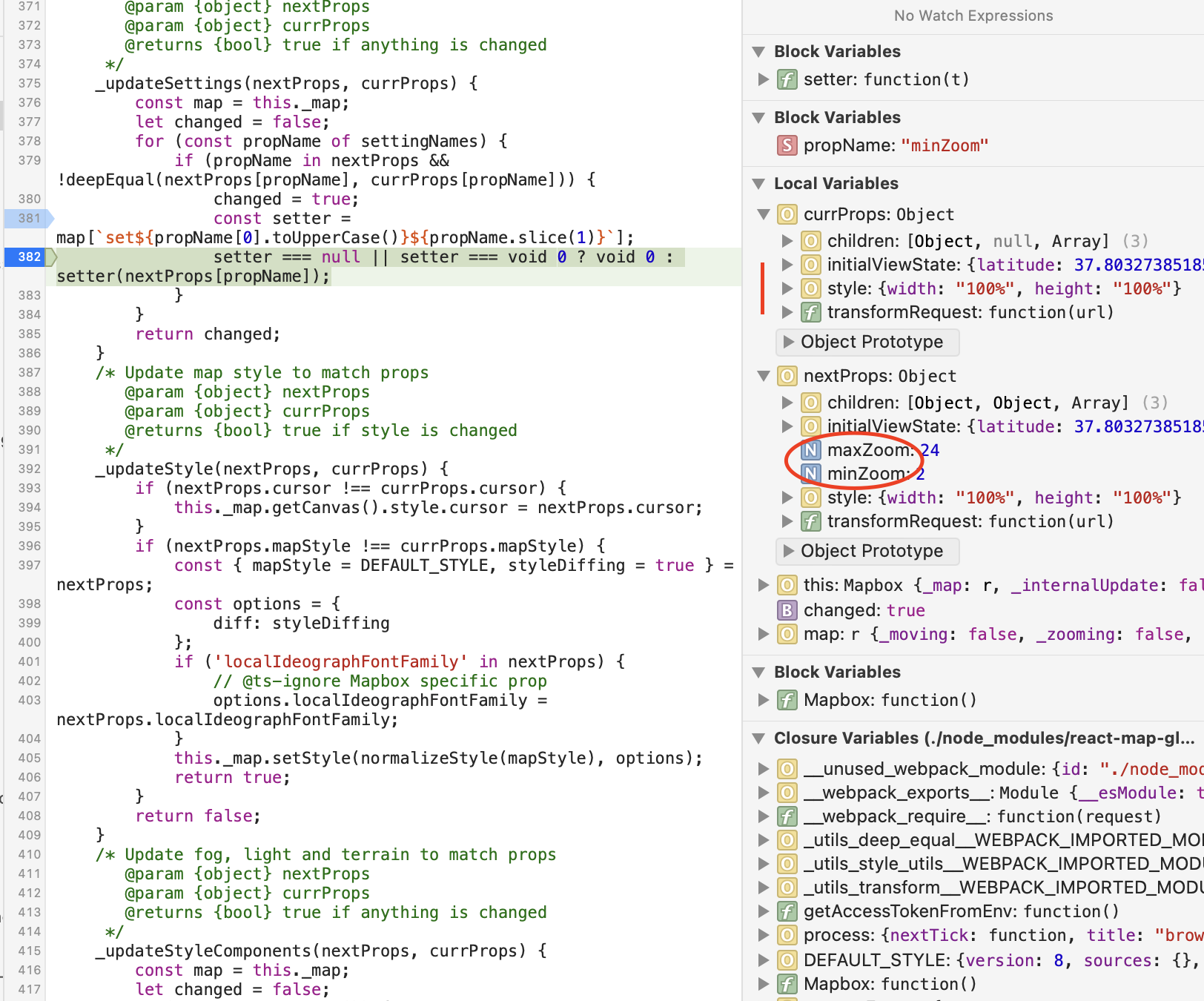The image size is (1204, 1001).
Task: Expand the this: Mapbox object
Action: [764, 585]
